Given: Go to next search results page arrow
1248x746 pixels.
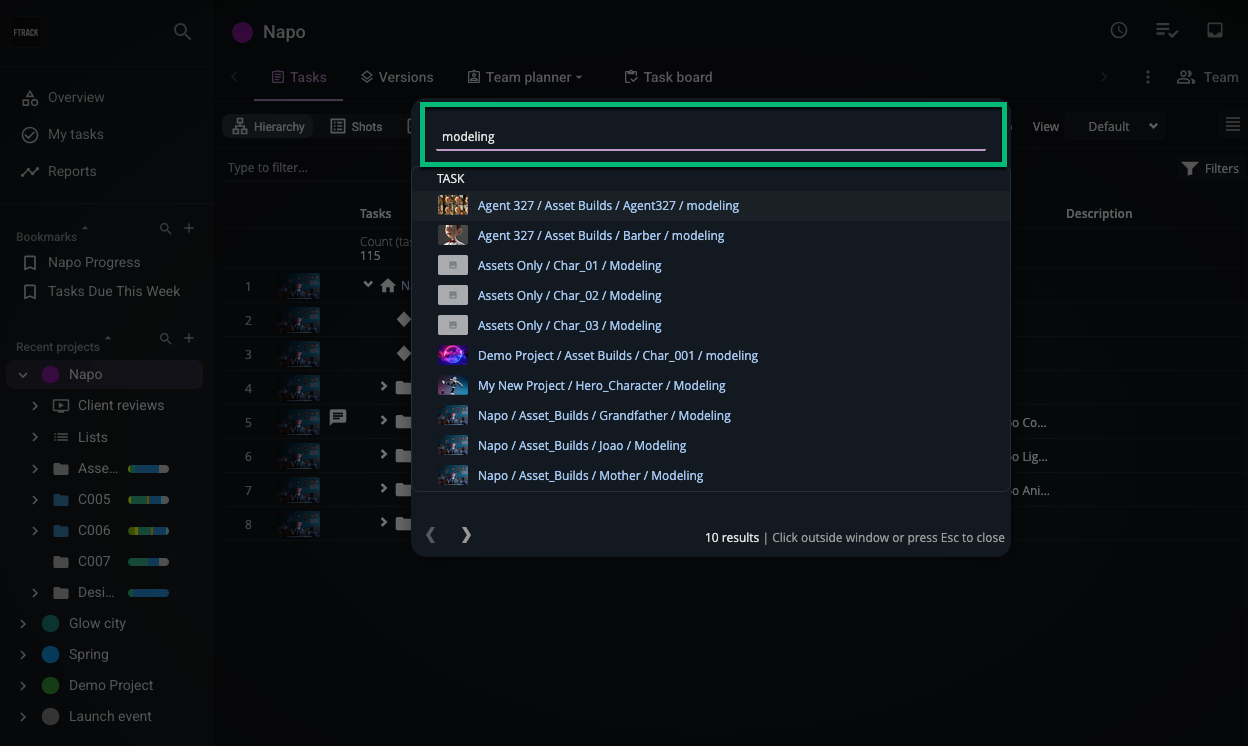Looking at the screenshot, I should click(466, 535).
